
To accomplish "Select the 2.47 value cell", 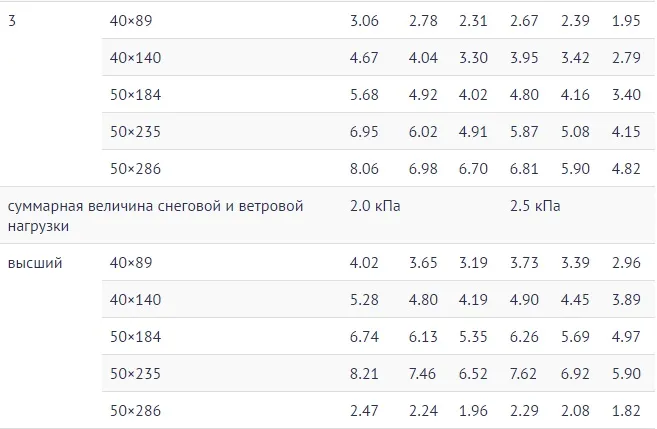I will [x=365, y=410].
